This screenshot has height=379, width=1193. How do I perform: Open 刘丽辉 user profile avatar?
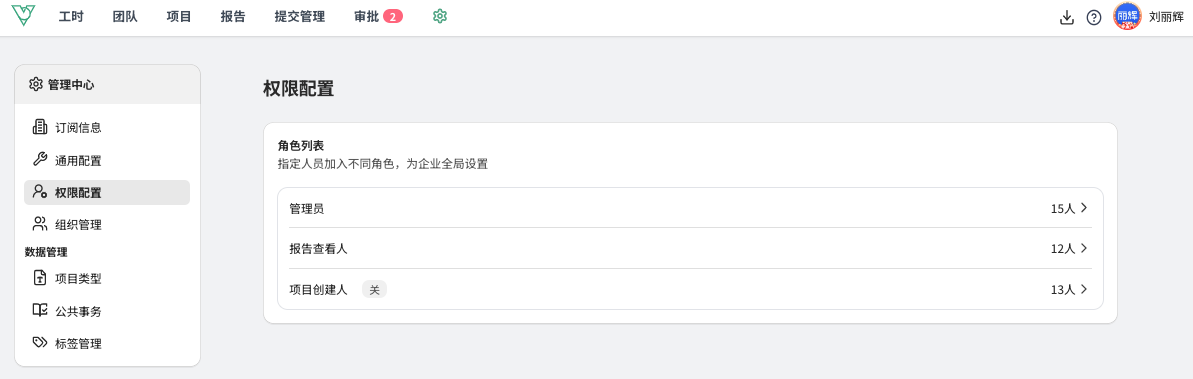tap(1127, 17)
